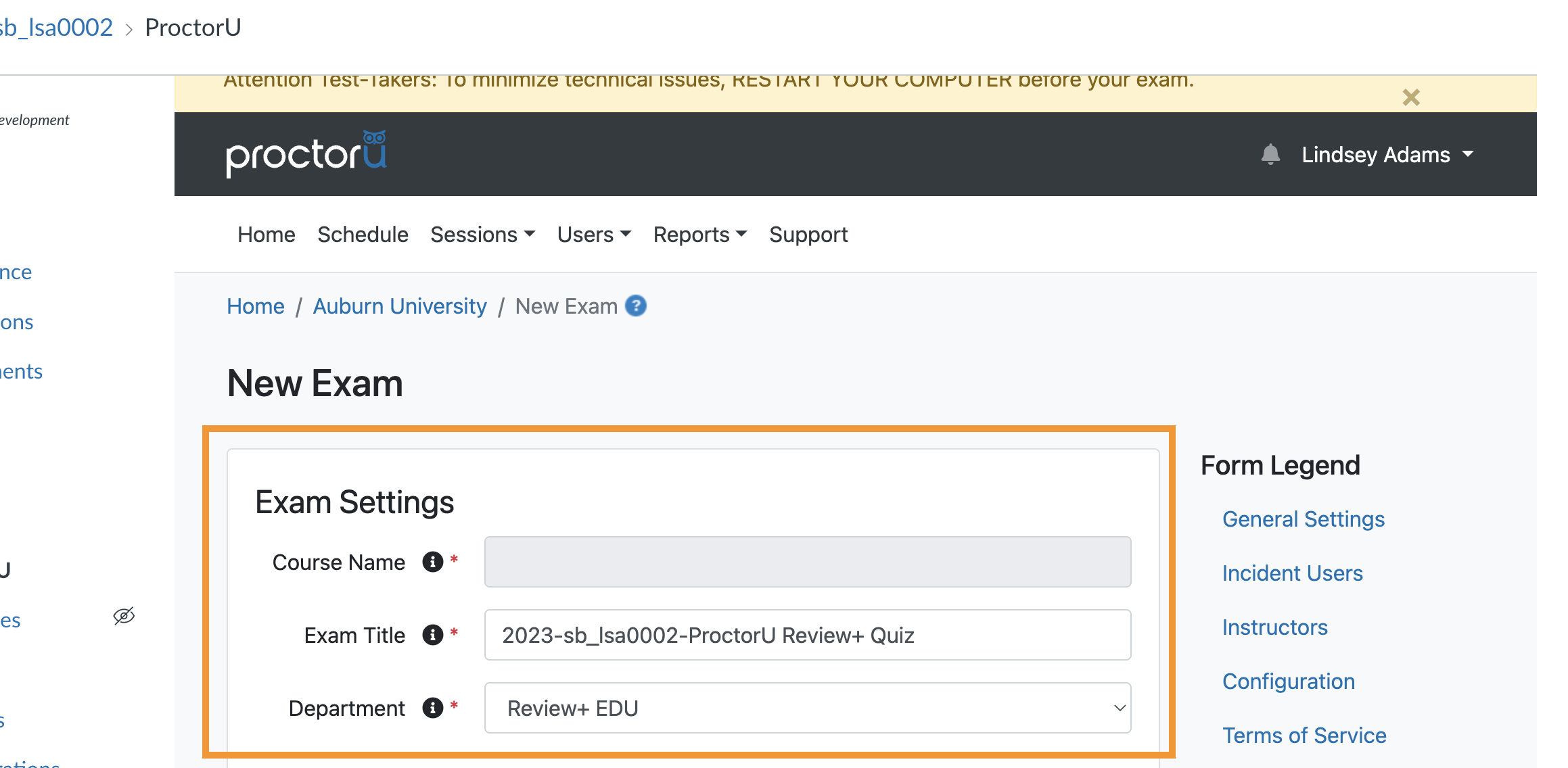Select the General Settings form legend link
The image size is (1568, 768).
point(1303,519)
